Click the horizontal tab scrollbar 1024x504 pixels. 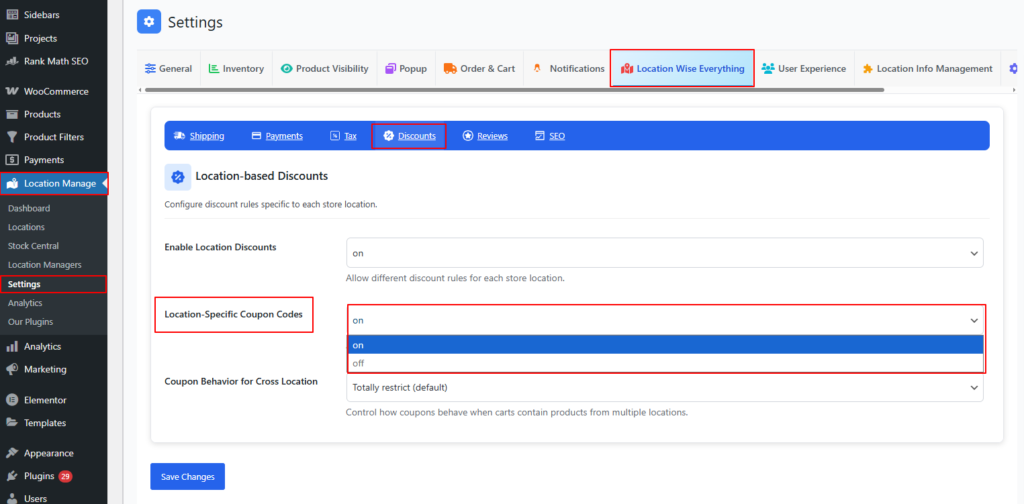pos(510,90)
